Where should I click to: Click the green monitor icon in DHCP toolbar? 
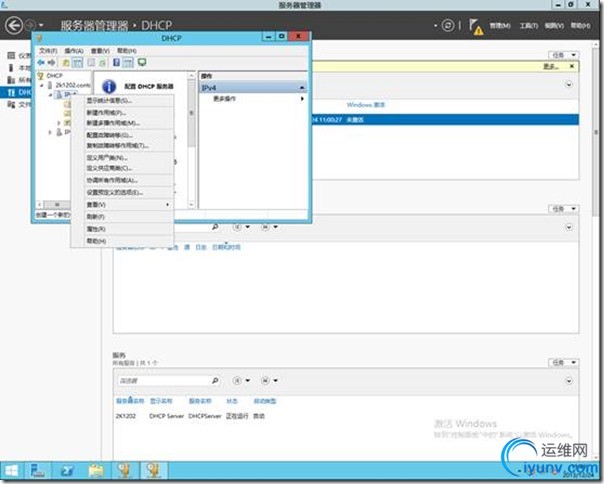tap(142, 62)
